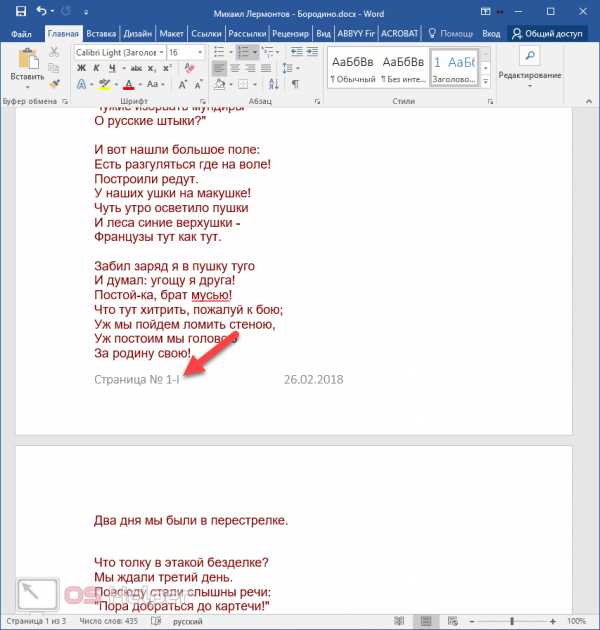Open the Шрифт dialog launcher
Screen dimensions: 600x630
[203, 102]
